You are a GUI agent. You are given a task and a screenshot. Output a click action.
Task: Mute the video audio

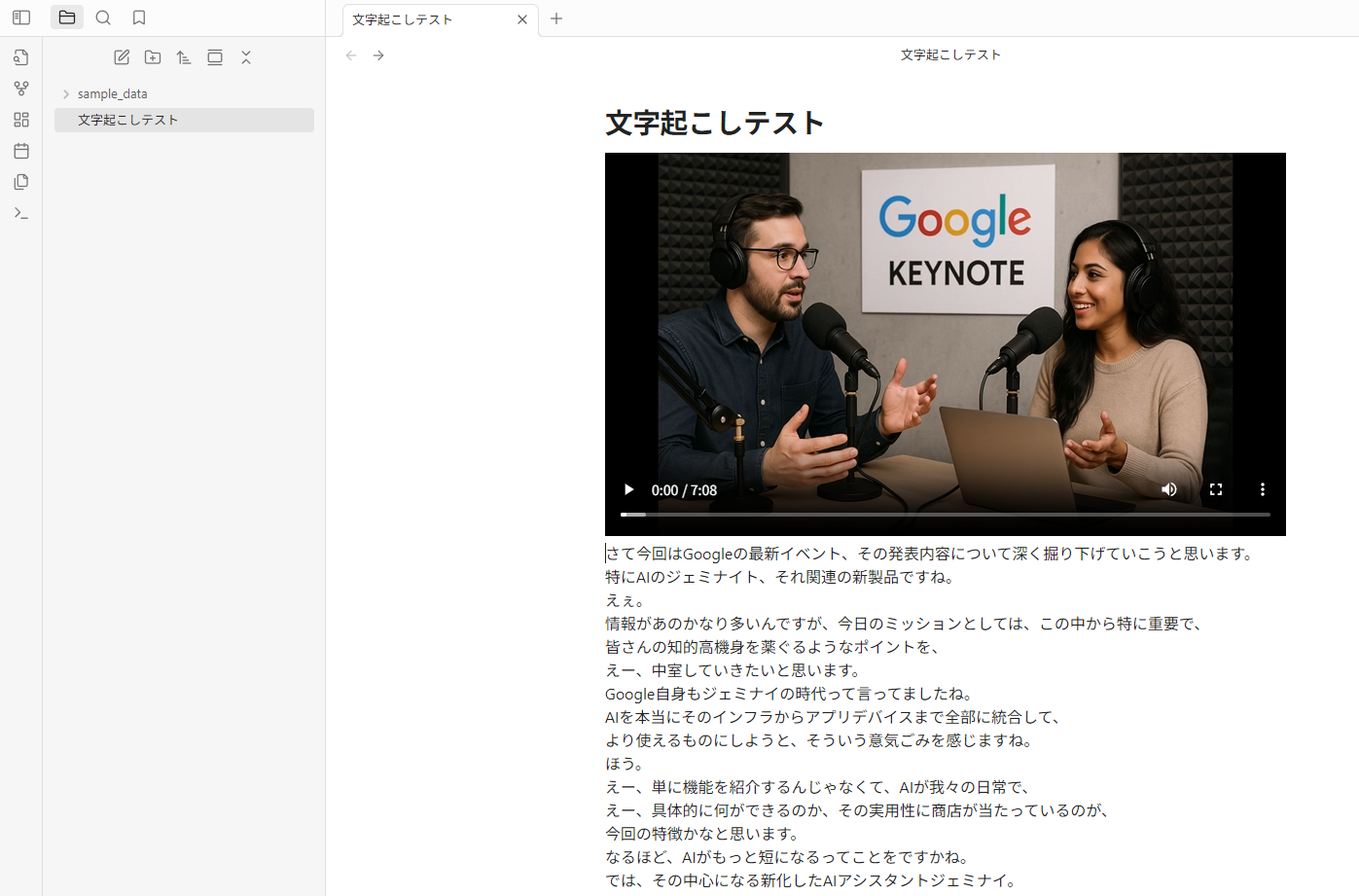point(1169,489)
